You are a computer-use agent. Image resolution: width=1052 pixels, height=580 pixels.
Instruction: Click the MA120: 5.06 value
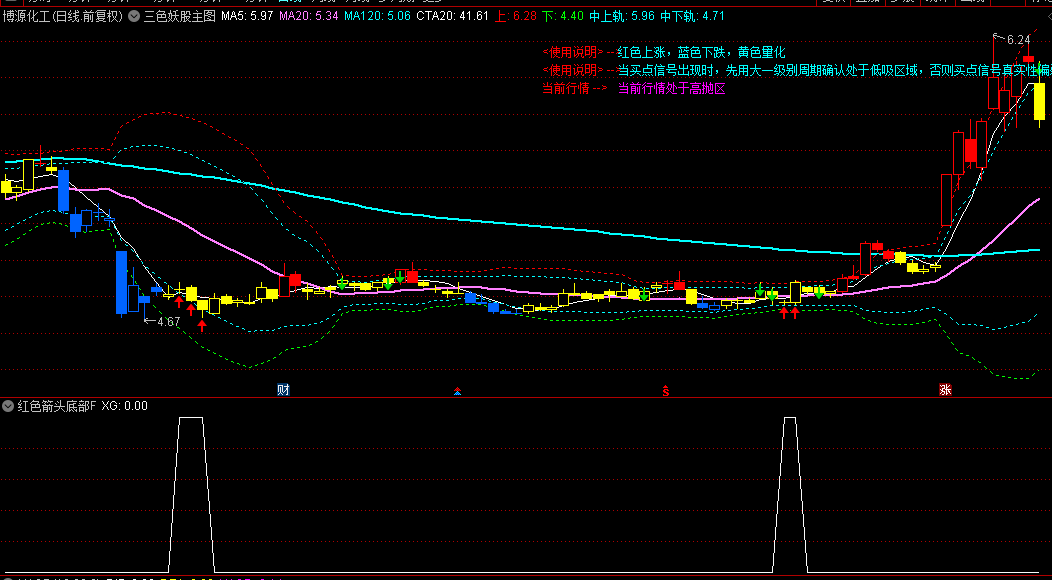(377, 16)
